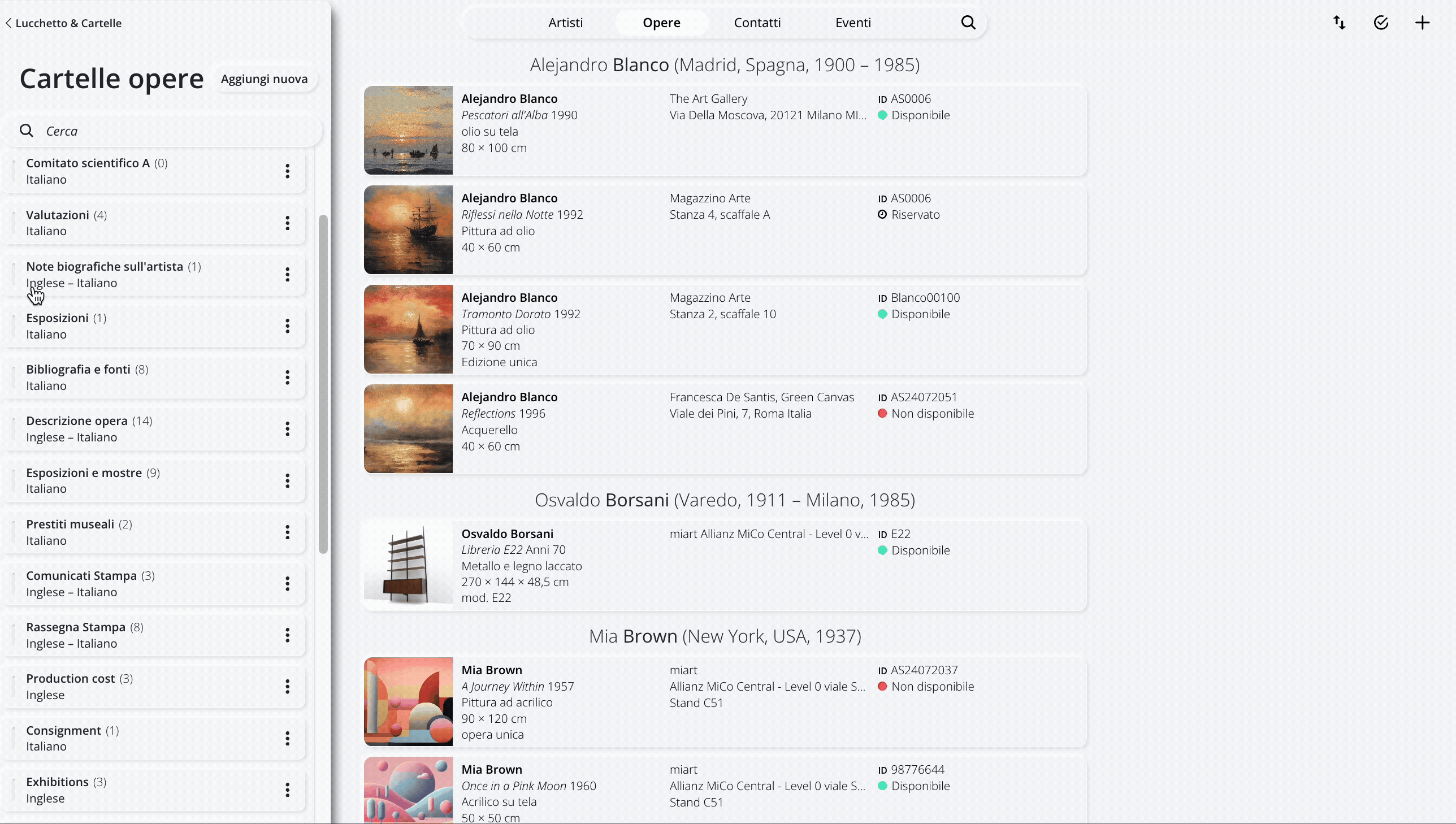Go back to Lucchetto & Cartelle
Viewport: 1456px width, 824px height.
(x=63, y=23)
